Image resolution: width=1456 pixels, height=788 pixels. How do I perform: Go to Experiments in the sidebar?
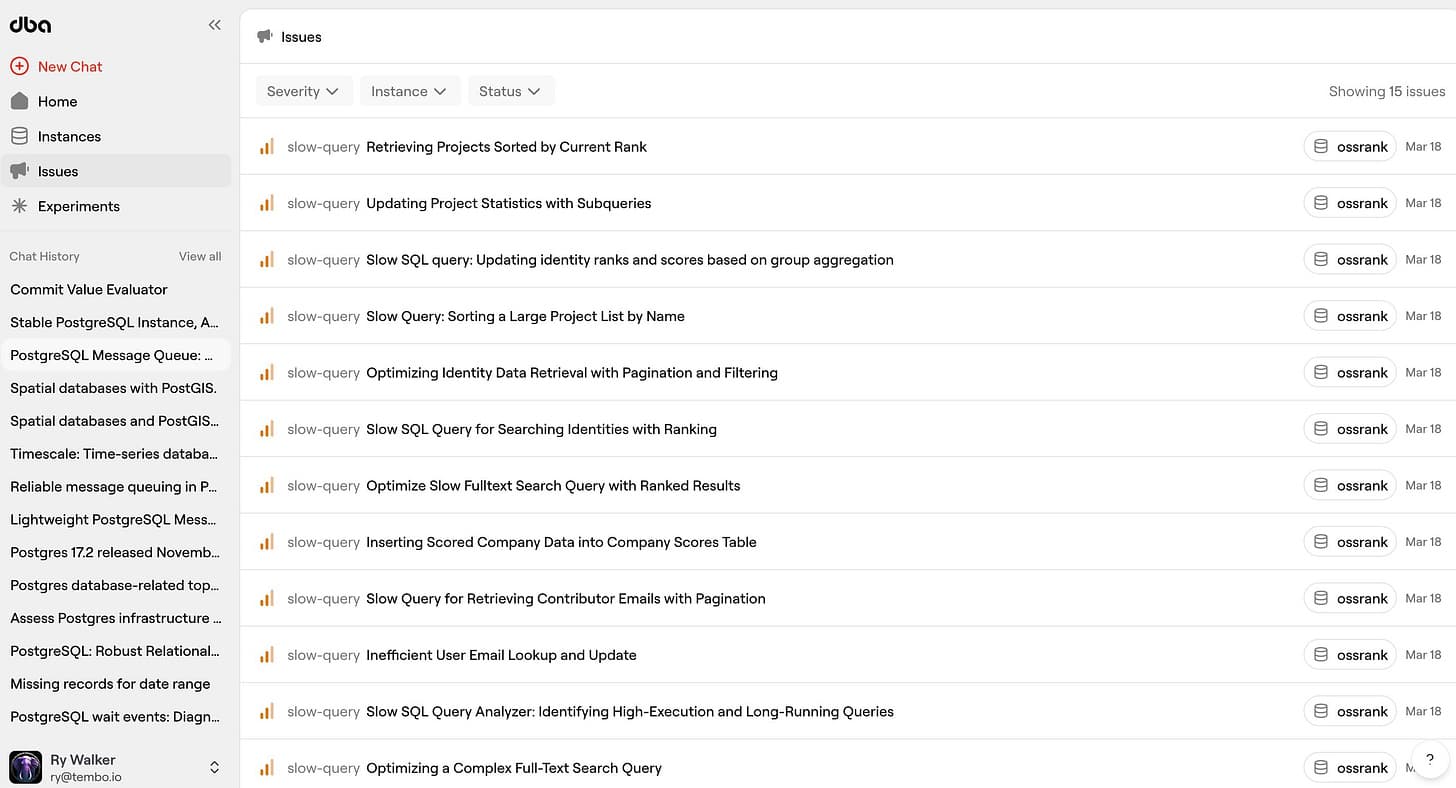point(116,206)
